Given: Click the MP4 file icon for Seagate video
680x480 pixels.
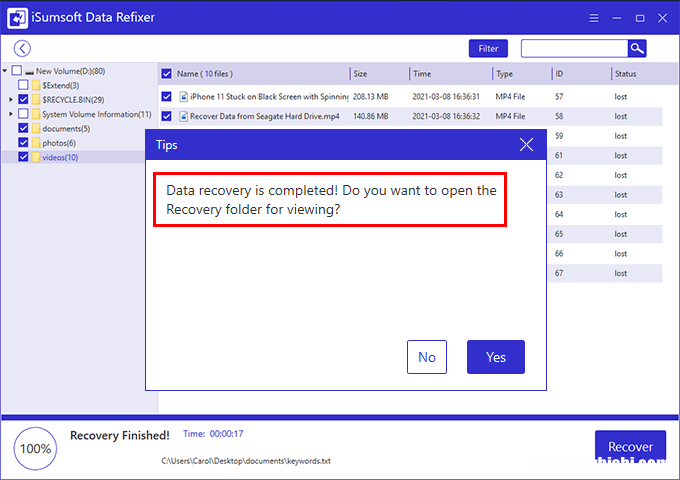Looking at the screenshot, I should (x=184, y=116).
